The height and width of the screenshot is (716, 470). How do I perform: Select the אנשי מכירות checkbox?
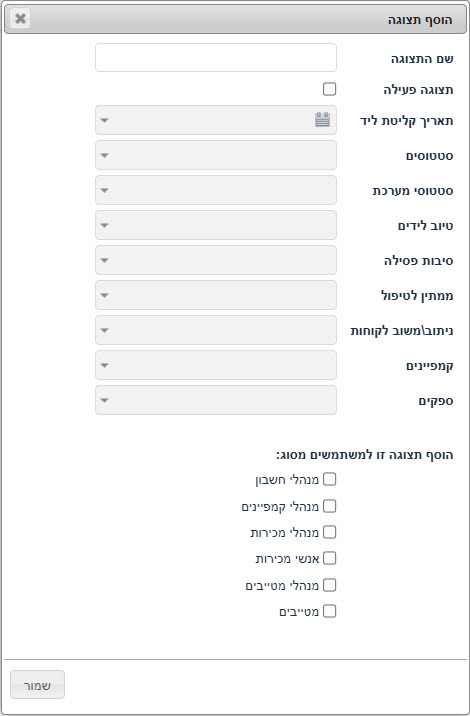point(329,558)
